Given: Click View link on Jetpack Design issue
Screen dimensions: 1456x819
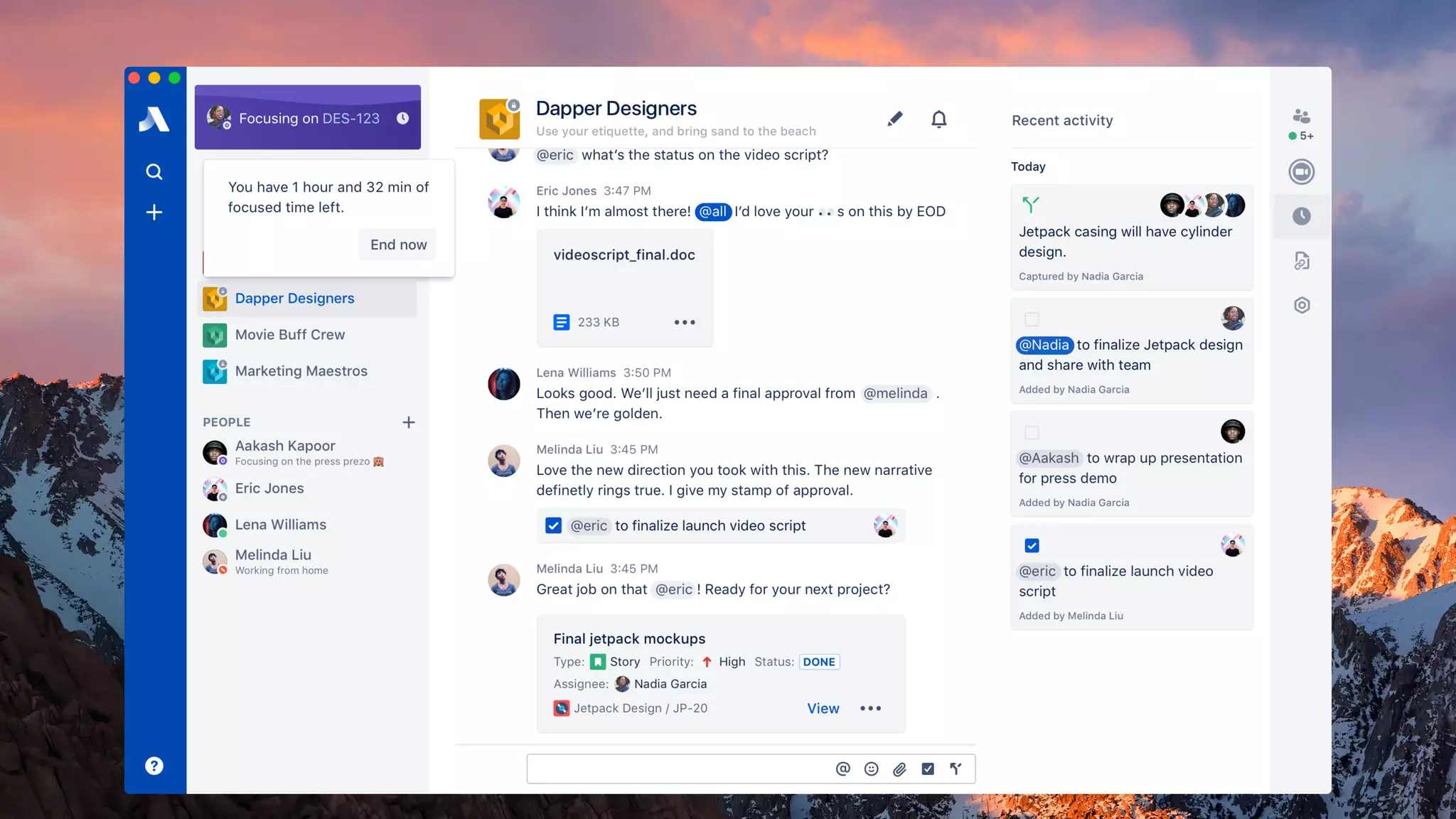Looking at the screenshot, I should pyautogui.click(x=823, y=708).
